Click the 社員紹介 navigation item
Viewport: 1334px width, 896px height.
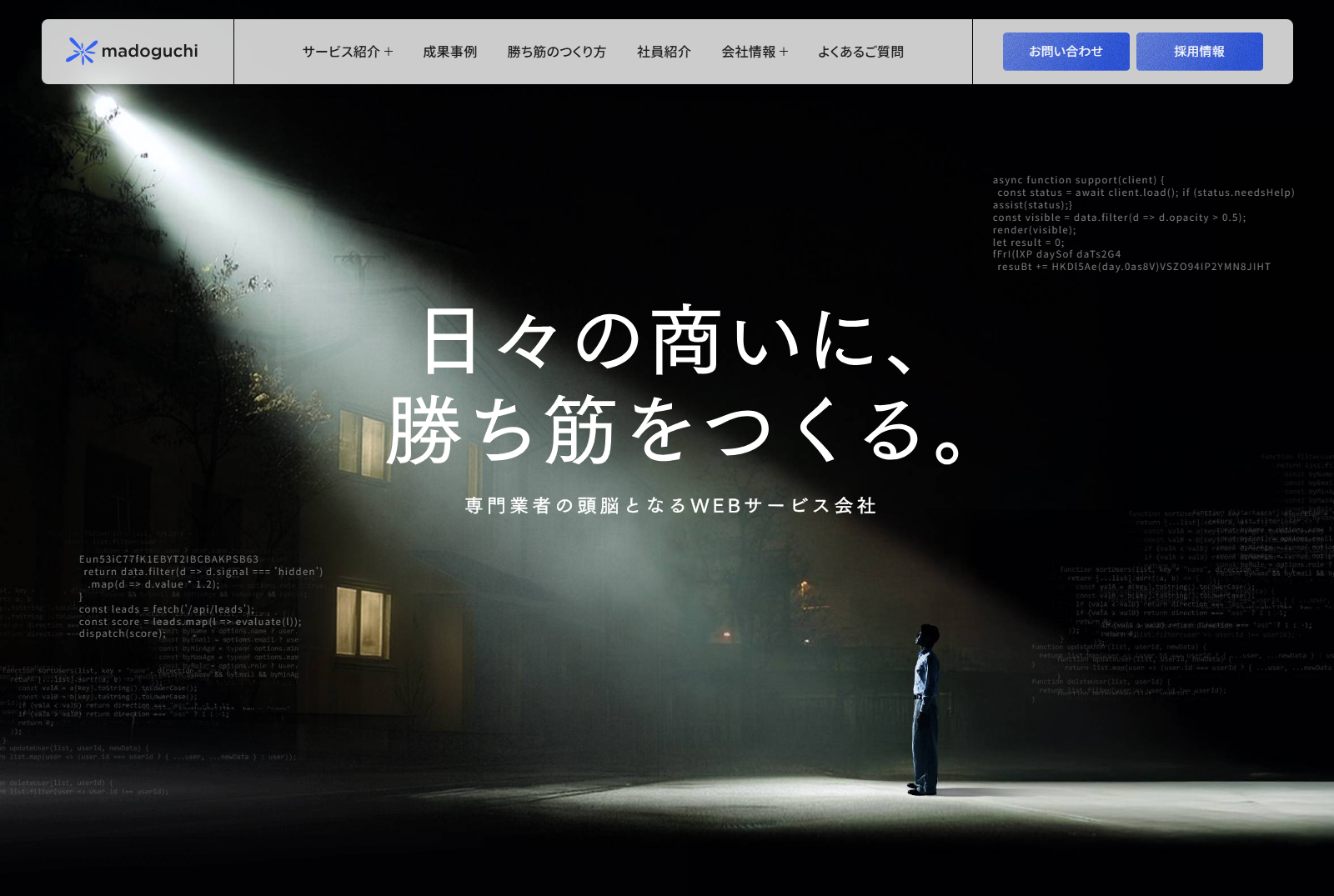[663, 51]
